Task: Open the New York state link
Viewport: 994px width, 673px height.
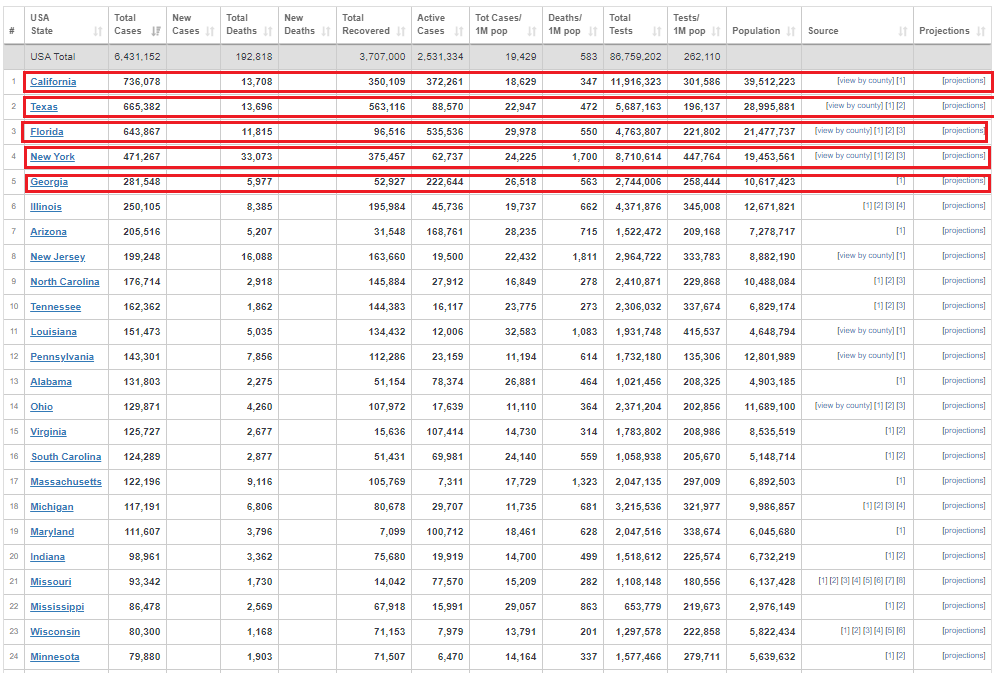Action: pyautogui.click(x=53, y=157)
